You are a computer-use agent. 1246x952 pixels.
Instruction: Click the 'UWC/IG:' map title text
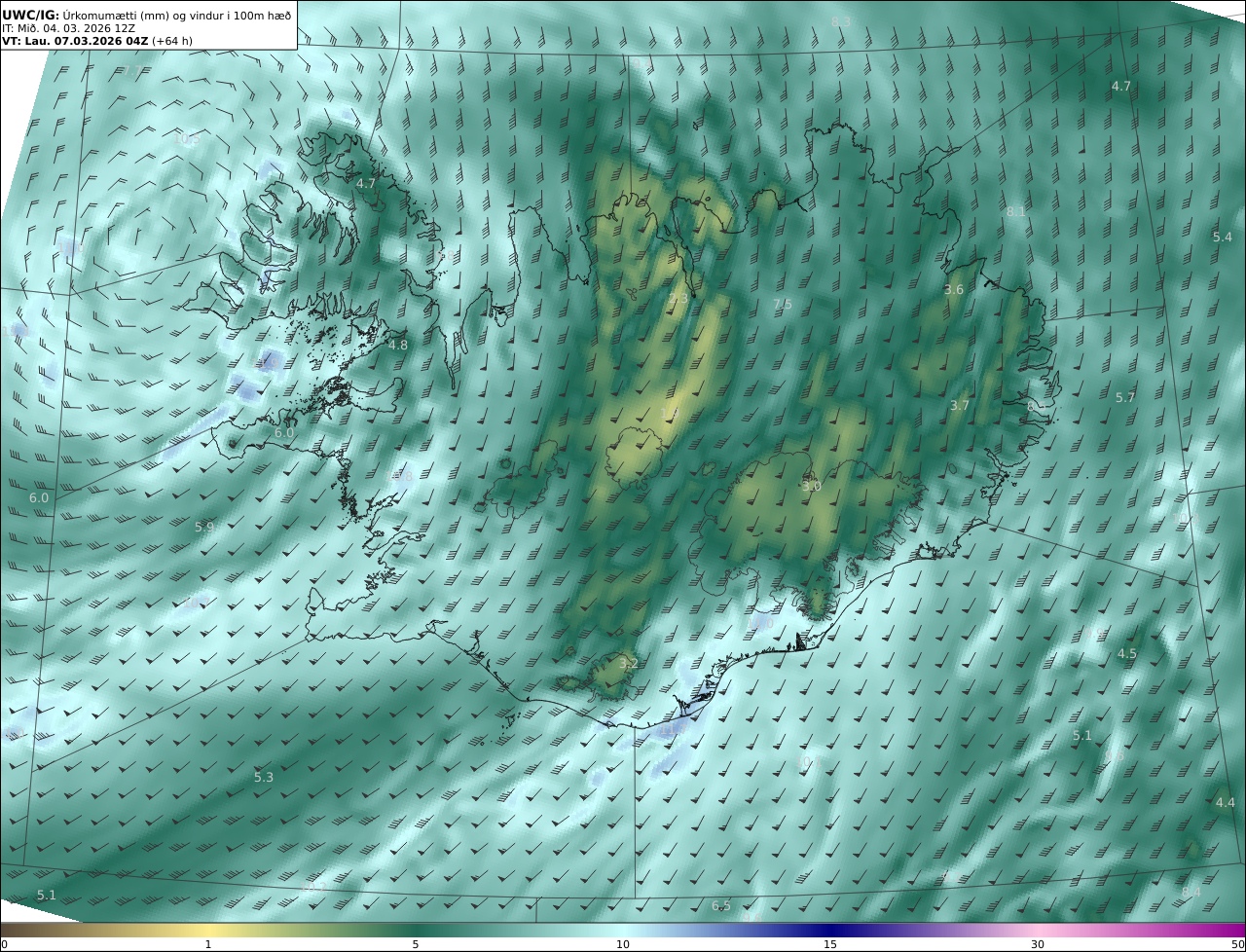(31, 15)
